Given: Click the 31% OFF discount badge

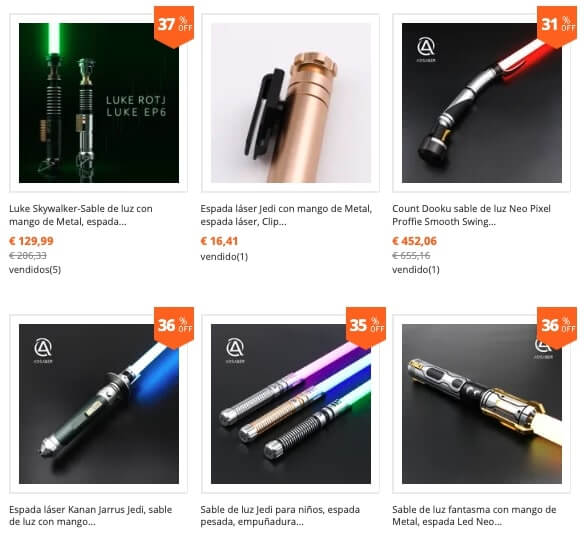Looking at the screenshot, I should coord(557,26).
